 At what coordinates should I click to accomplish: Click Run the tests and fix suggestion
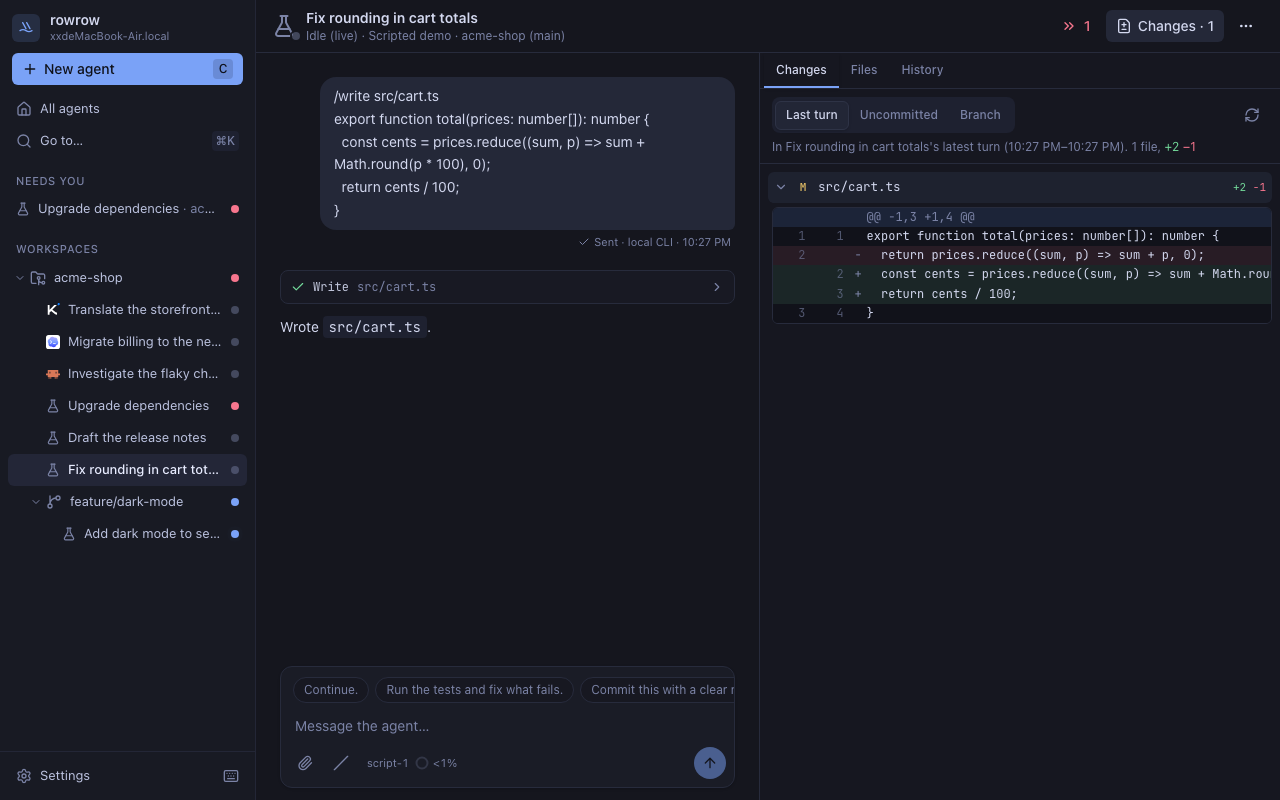[x=475, y=690]
